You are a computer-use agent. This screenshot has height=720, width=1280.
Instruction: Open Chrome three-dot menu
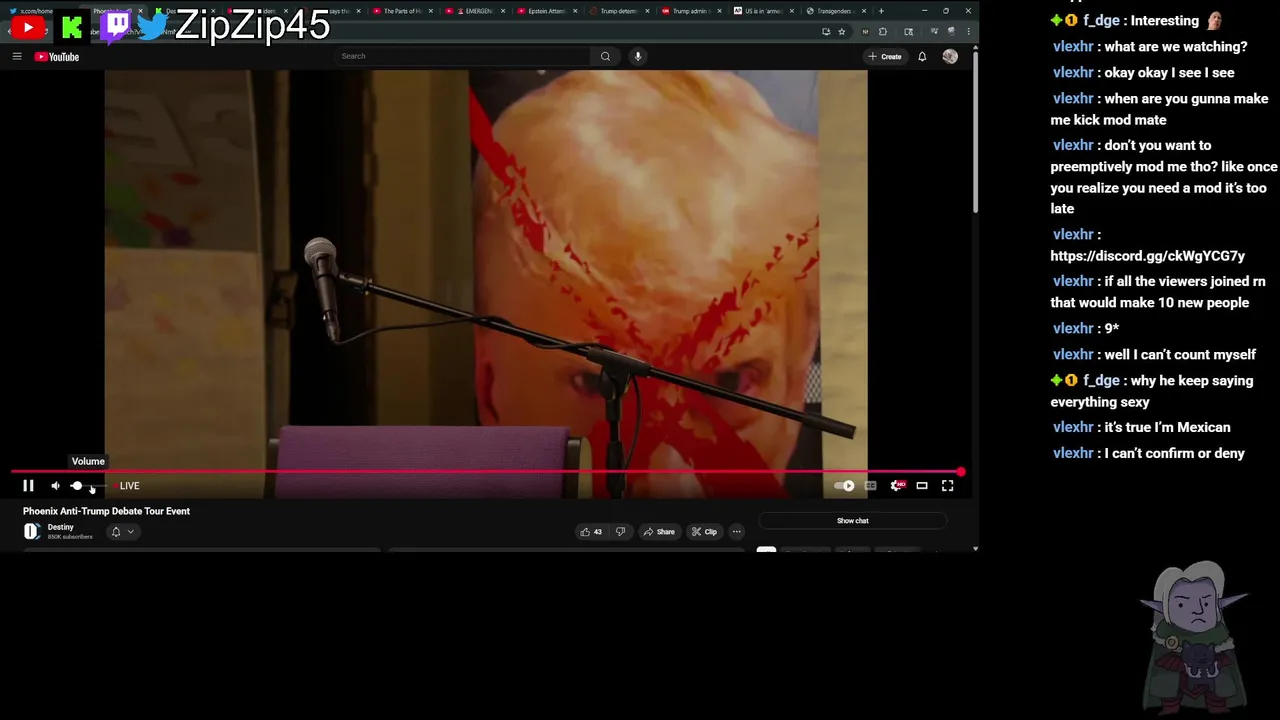pyautogui.click(x=968, y=32)
